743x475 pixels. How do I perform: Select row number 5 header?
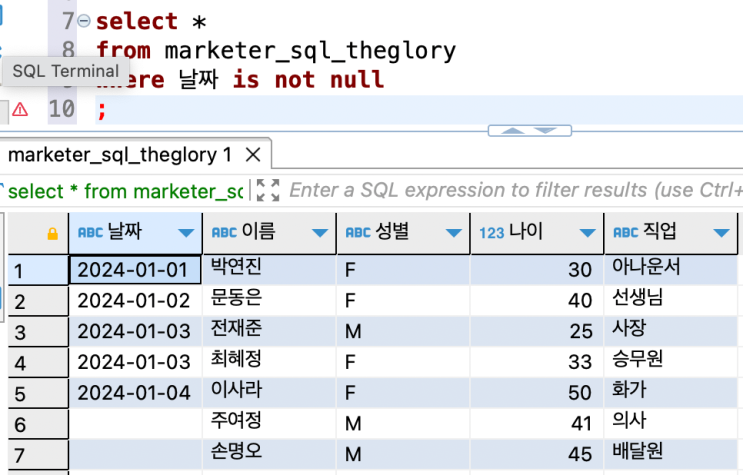pyautogui.click(x=38, y=393)
